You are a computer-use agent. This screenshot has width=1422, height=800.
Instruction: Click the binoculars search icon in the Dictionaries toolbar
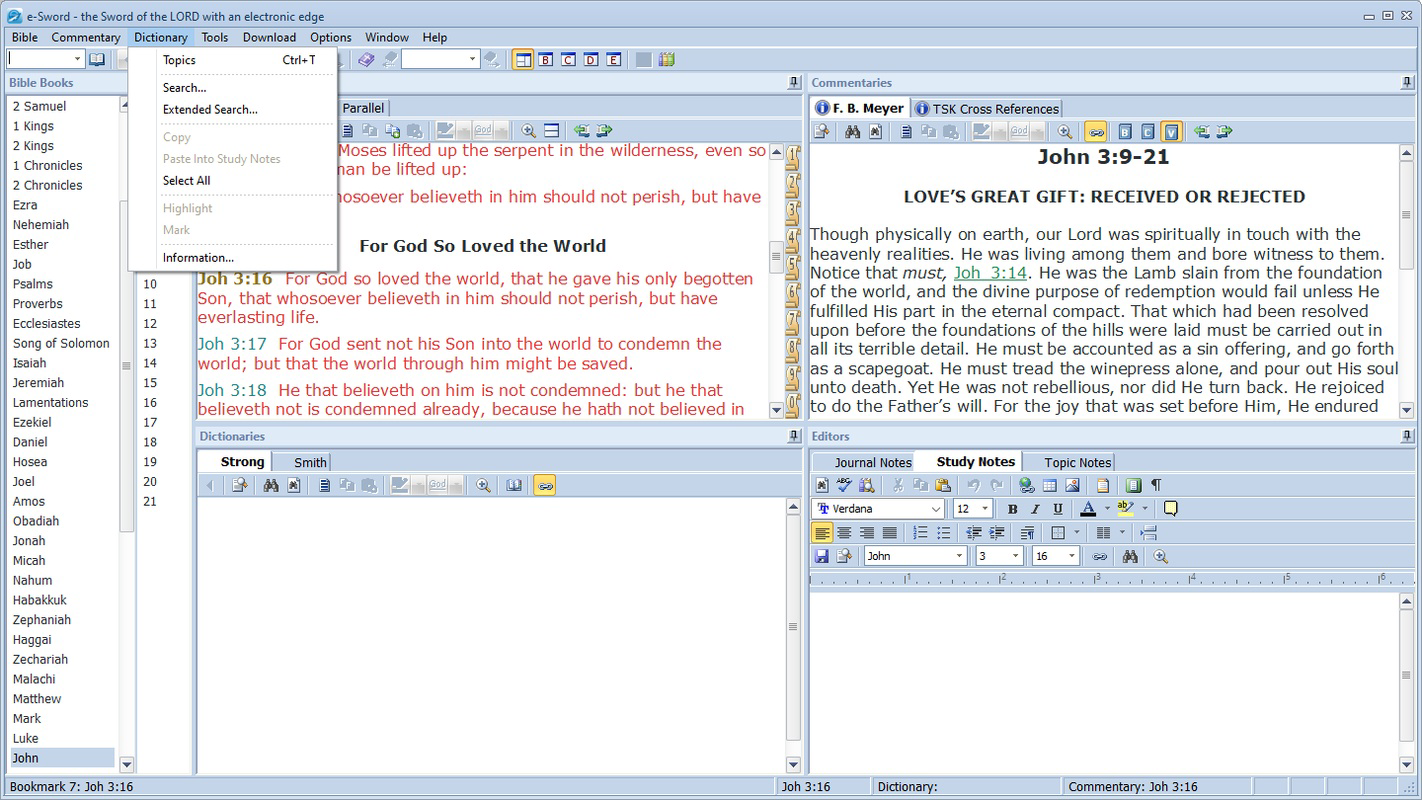(x=271, y=485)
